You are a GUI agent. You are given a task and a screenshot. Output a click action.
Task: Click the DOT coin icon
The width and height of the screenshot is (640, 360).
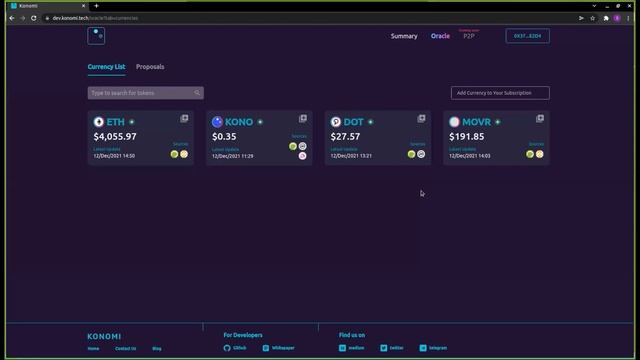coord(336,122)
